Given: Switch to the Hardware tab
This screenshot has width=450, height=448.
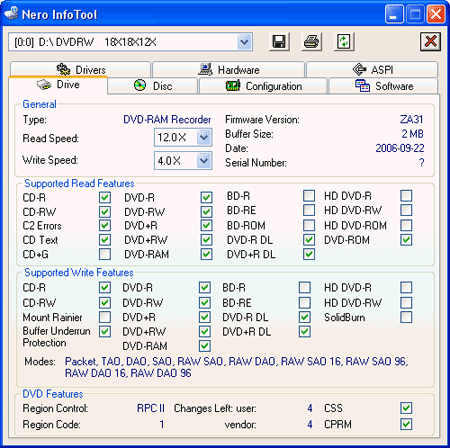Looking at the screenshot, I should (228, 70).
